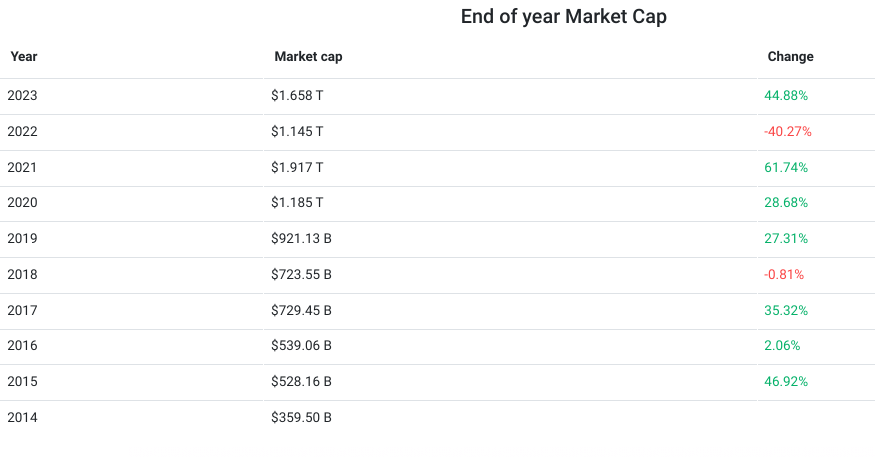The height and width of the screenshot is (457, 875).
Task: Click the 2.06% change value
Action: coord(782,346)
